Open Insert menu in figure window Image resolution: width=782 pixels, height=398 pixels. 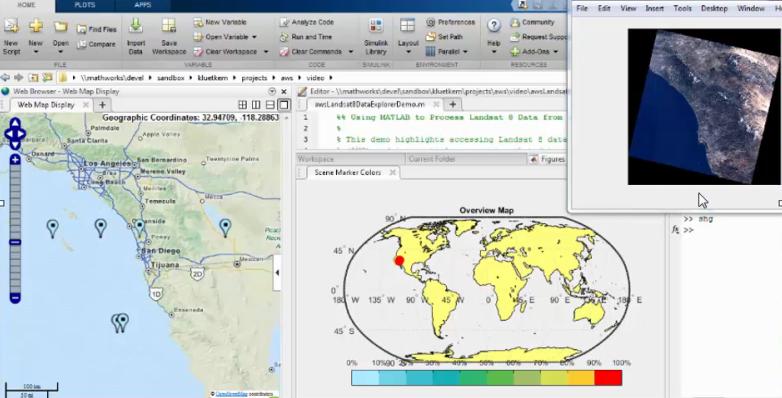point(654,8)
